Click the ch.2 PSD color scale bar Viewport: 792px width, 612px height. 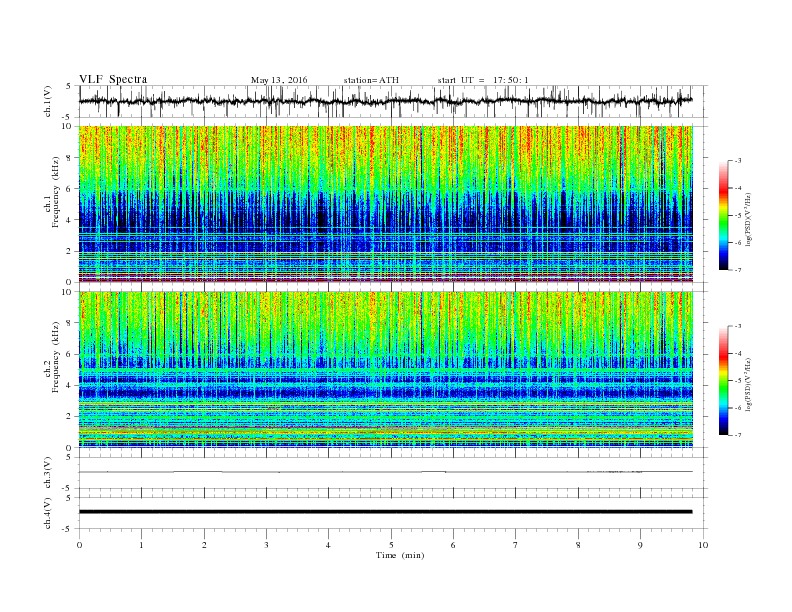[723, 380]
